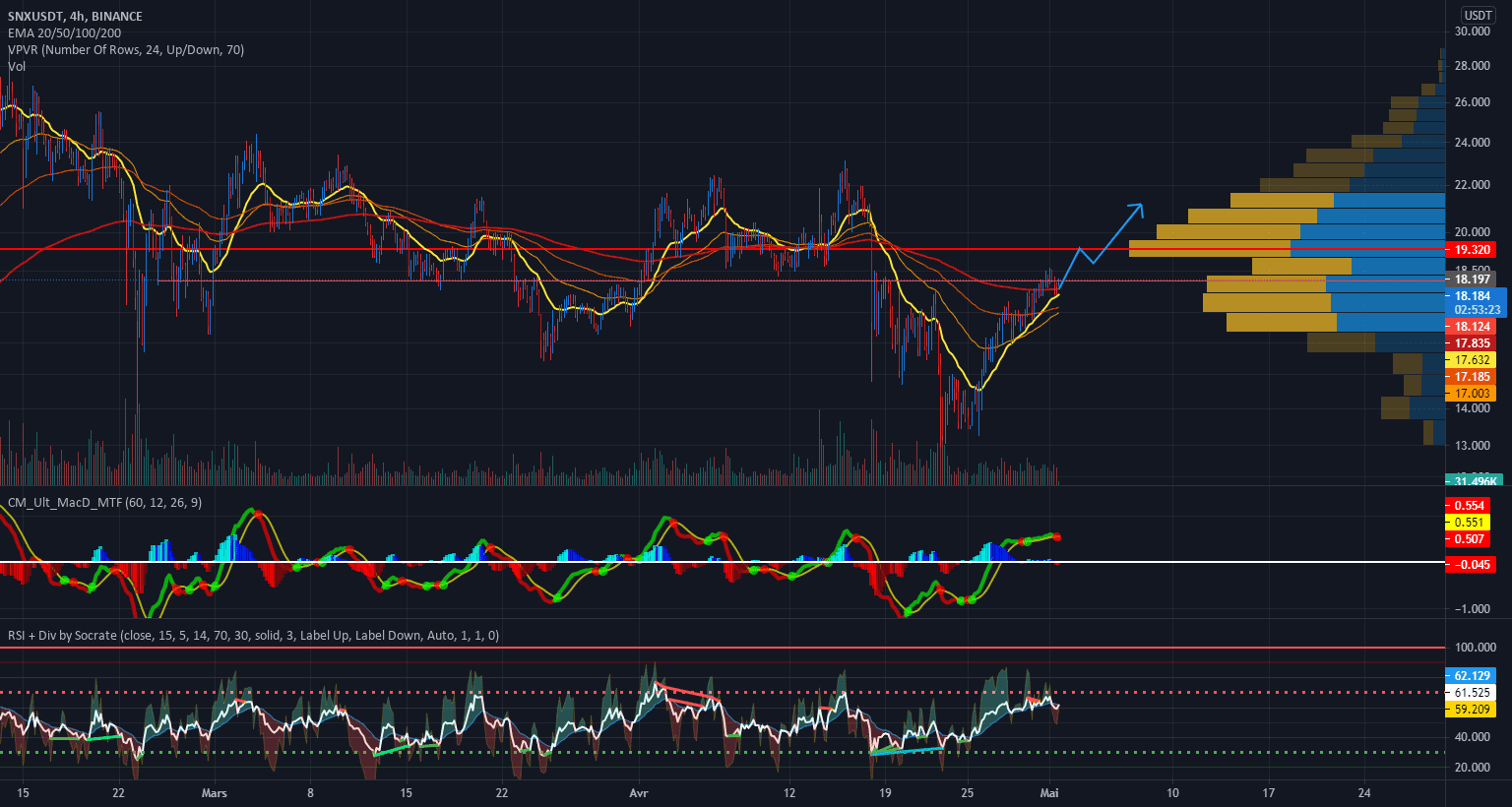The image size is (1512, 807).
Task: Open the CM_Ult_MacD_MTF indicator legend
Action: [x=104, y=502]
